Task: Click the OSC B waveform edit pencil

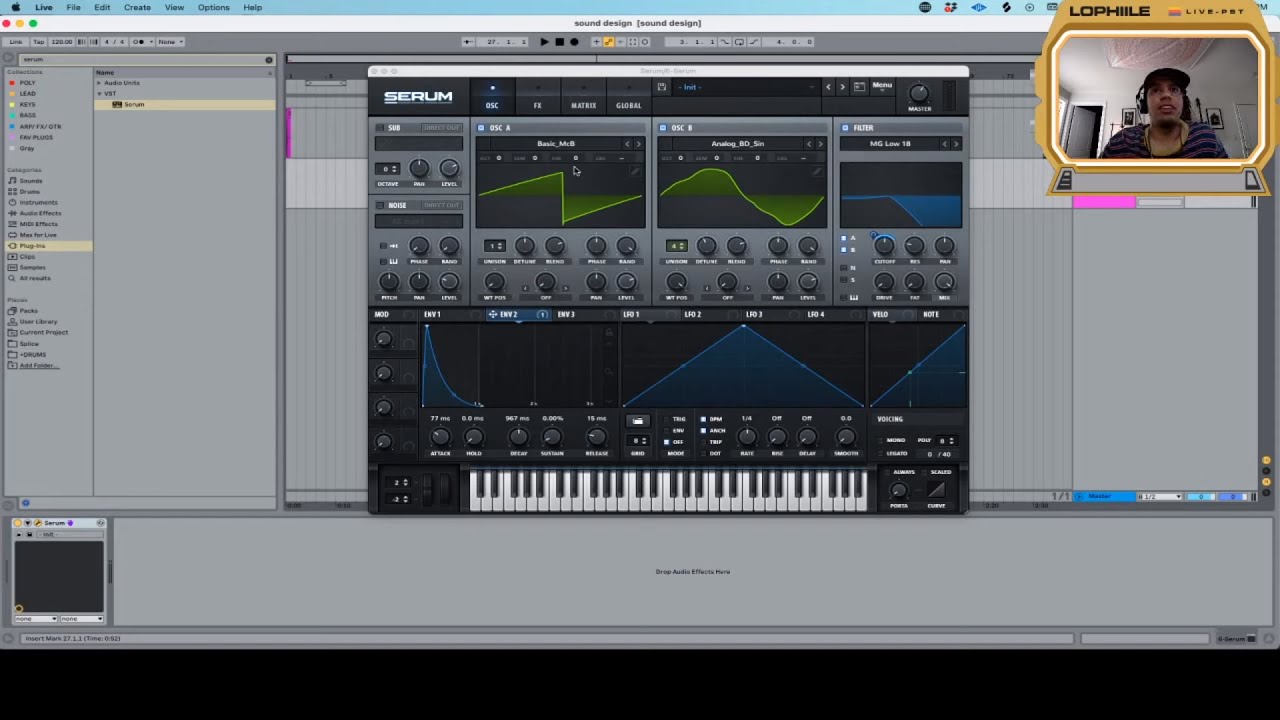Action: [x=816, y=172]
